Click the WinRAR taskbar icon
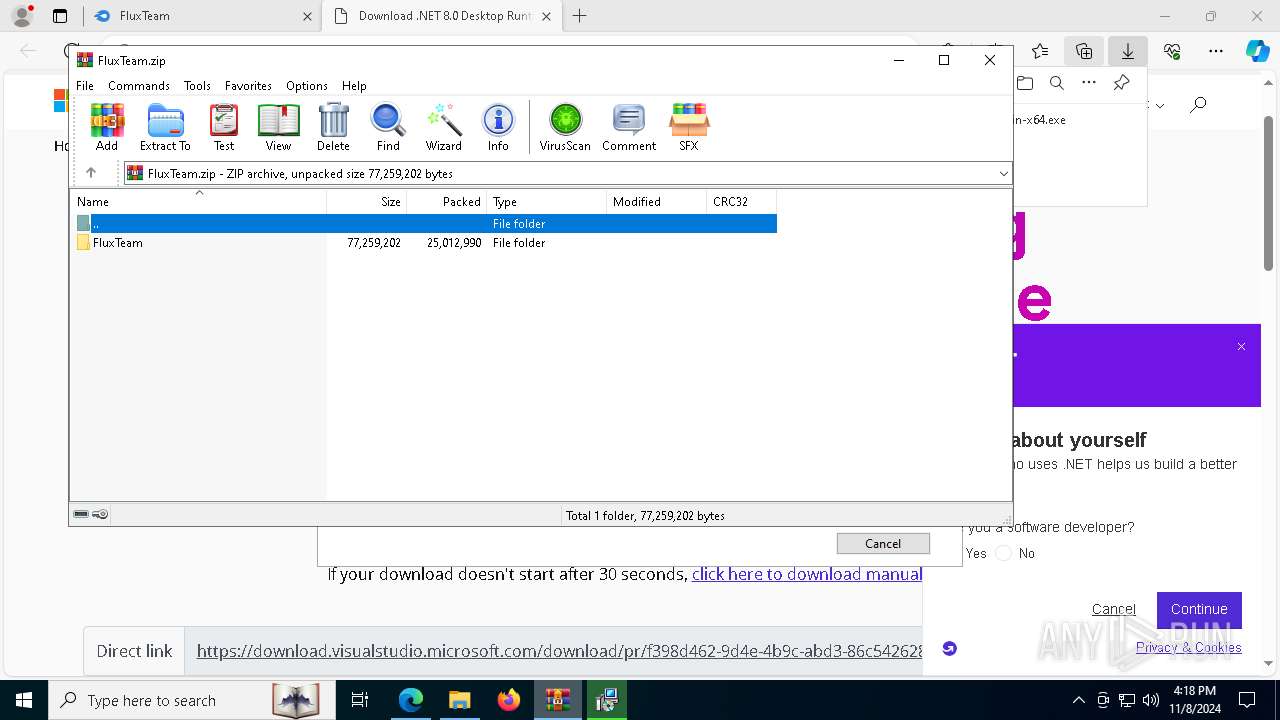The image size is (1280, 720). (x=558, y=700)
